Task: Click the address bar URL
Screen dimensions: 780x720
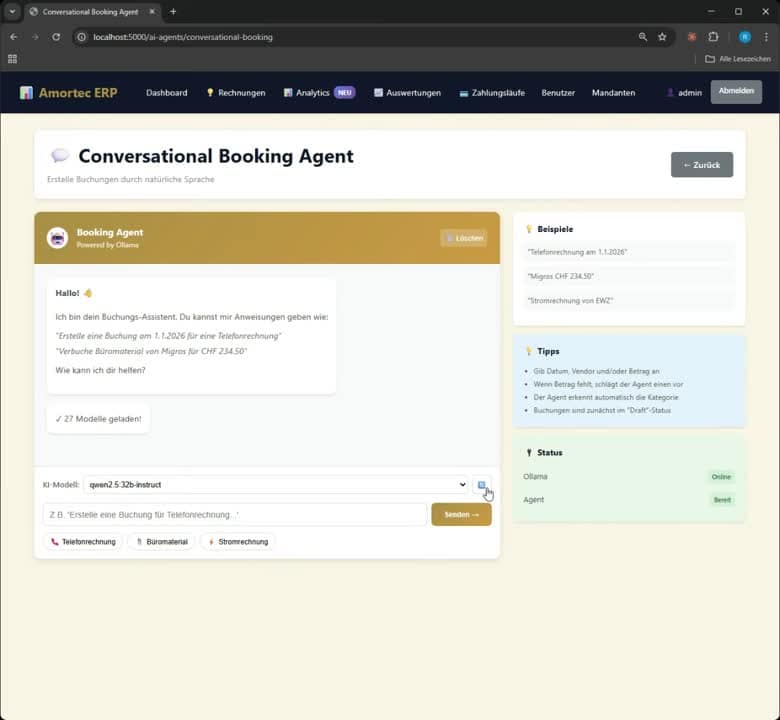Action: coord(183,37)
